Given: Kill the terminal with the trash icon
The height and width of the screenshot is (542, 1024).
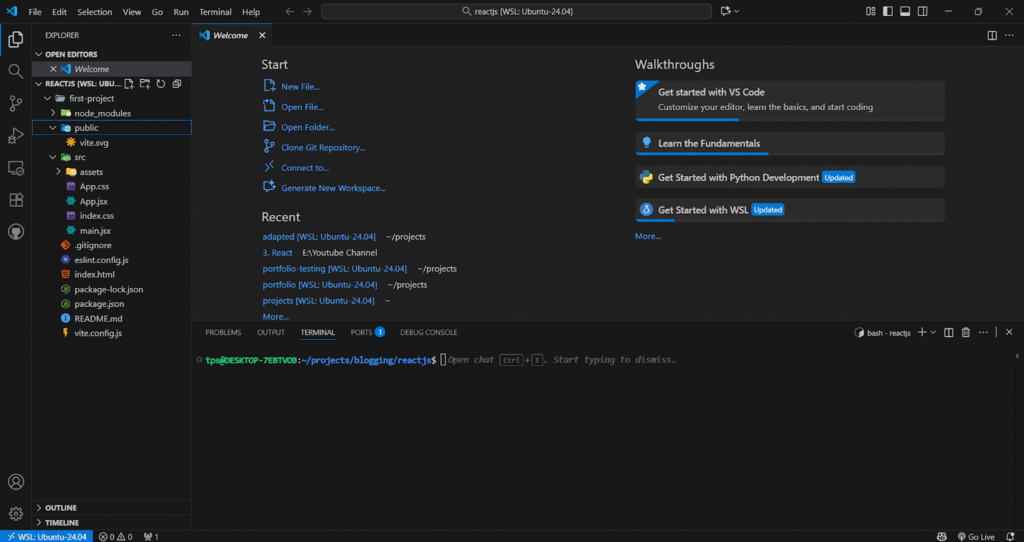Looking at the screenshot, I should point(965,332).
